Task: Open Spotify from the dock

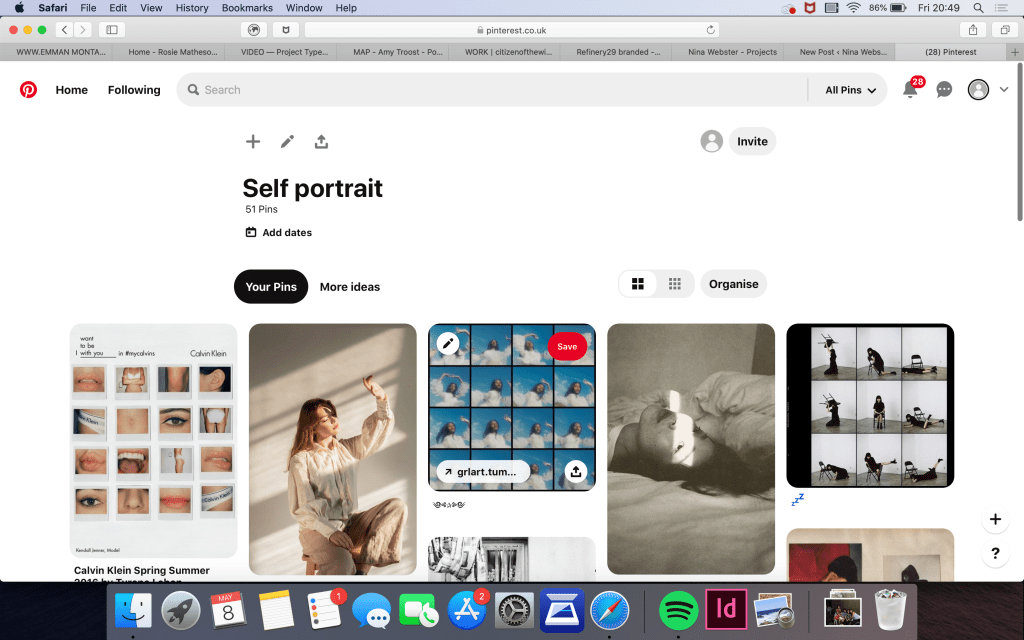Action: pos(679,608)
